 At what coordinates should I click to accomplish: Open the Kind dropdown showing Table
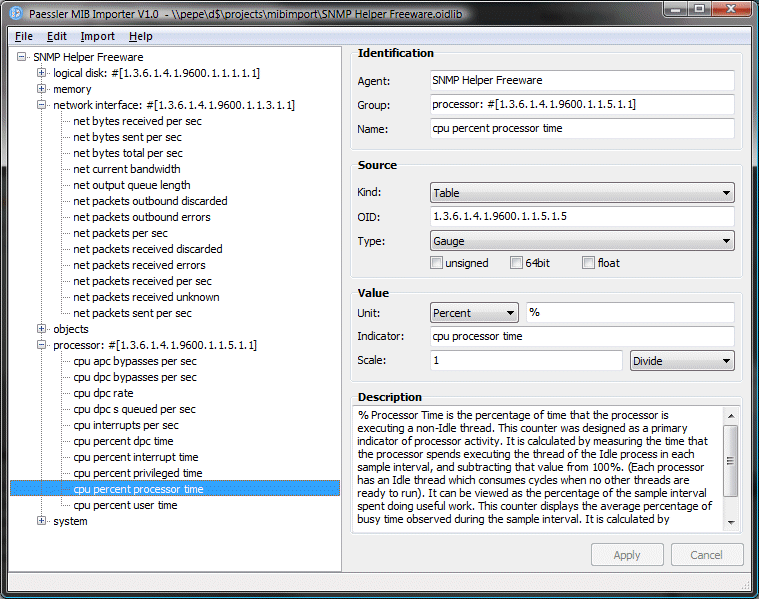point(582,193)
